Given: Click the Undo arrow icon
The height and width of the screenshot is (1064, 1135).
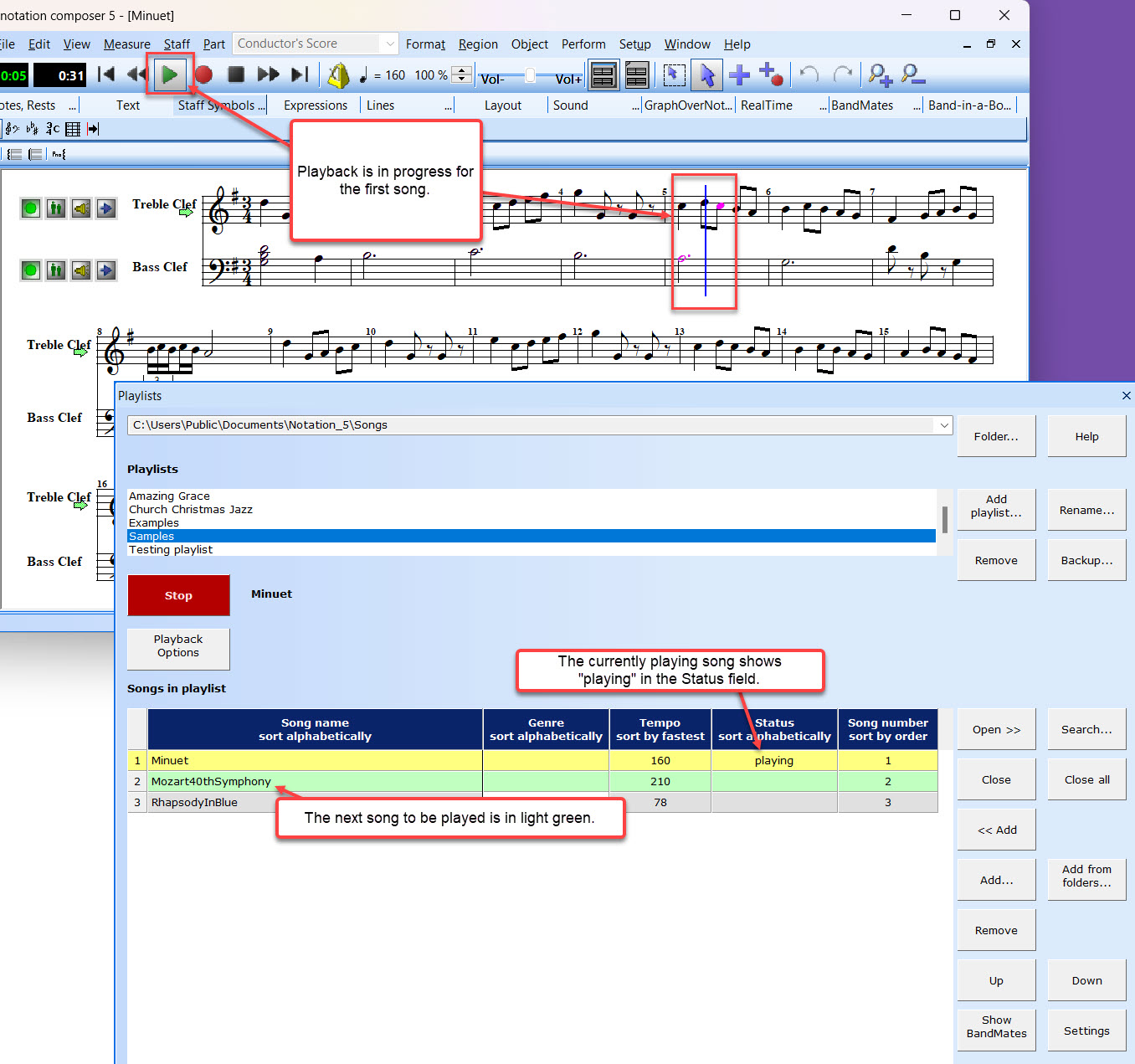Looking at the screenshot, I should 809,75.
